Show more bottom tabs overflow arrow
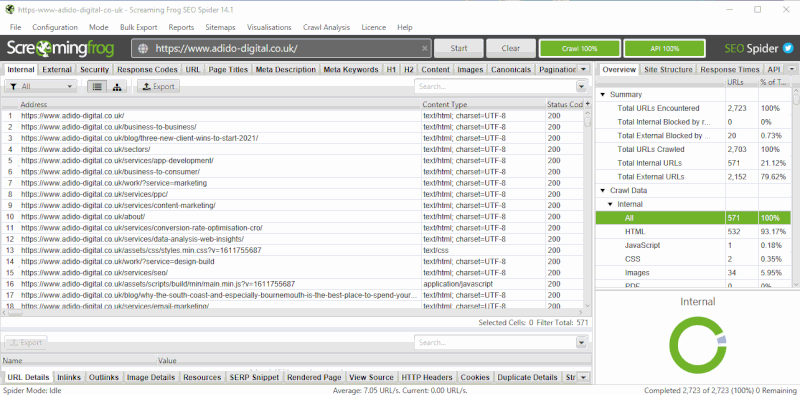 (x=584, y=377)
